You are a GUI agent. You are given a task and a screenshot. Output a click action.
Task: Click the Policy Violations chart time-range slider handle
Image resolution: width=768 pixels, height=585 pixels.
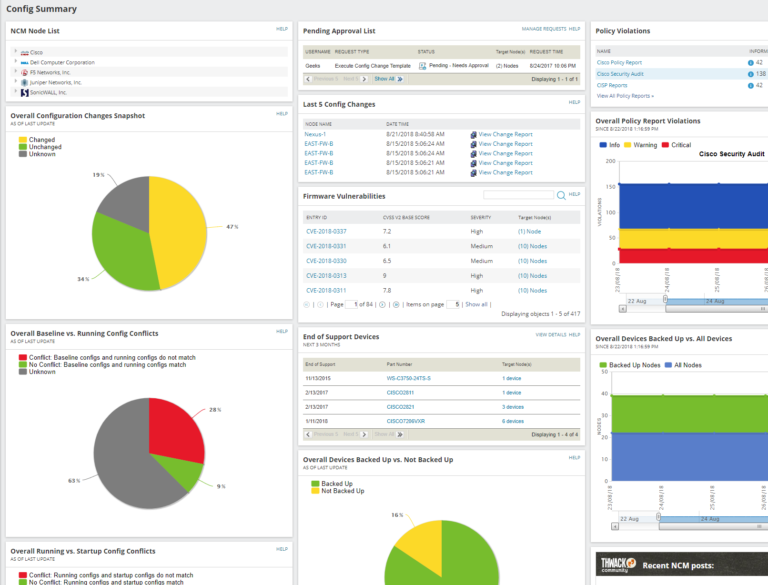click(x=665, y=299)
